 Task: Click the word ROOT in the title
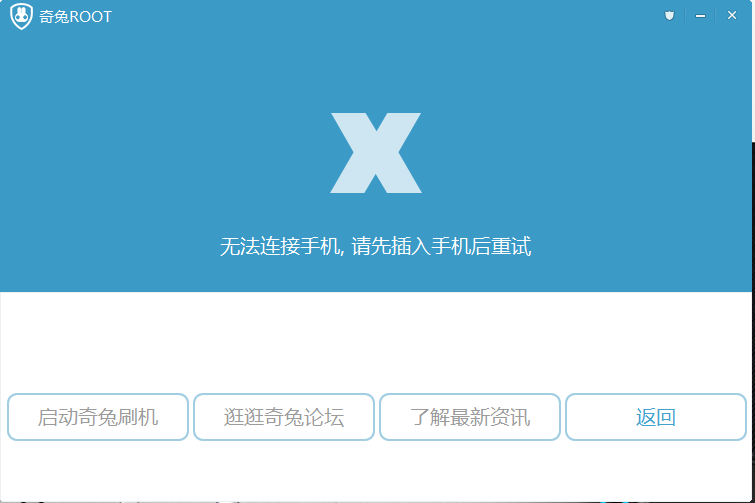91,17
